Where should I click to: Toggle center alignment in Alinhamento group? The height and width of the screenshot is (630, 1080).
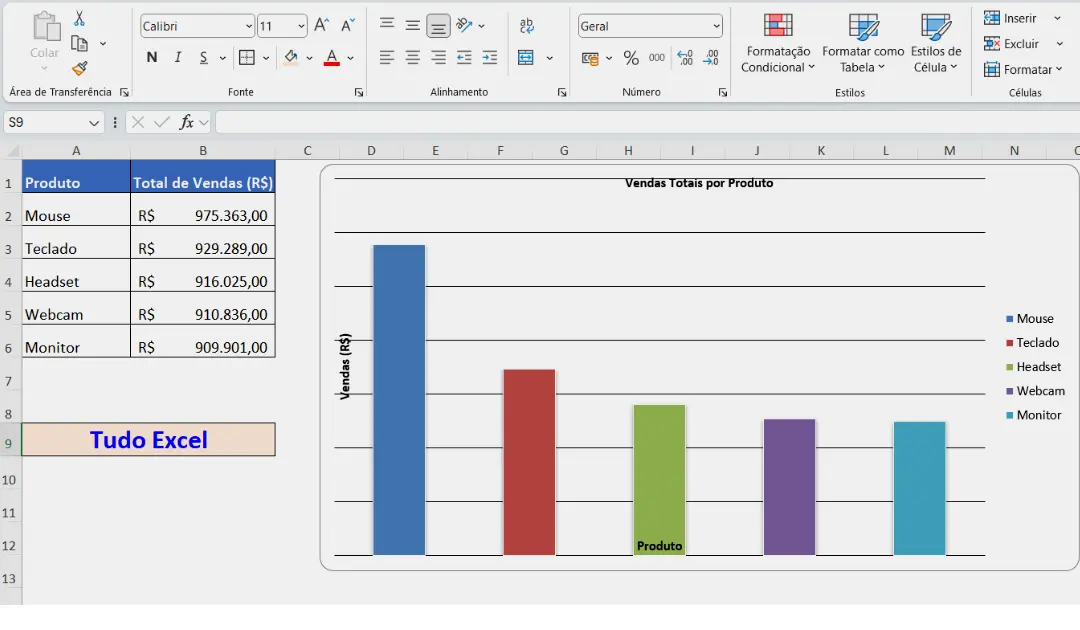pyautogui.click(x=411, y=58)
